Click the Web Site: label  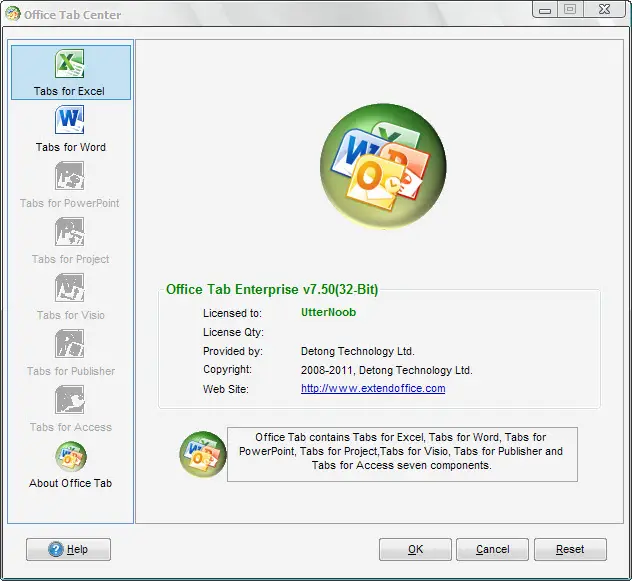[226, 389]
